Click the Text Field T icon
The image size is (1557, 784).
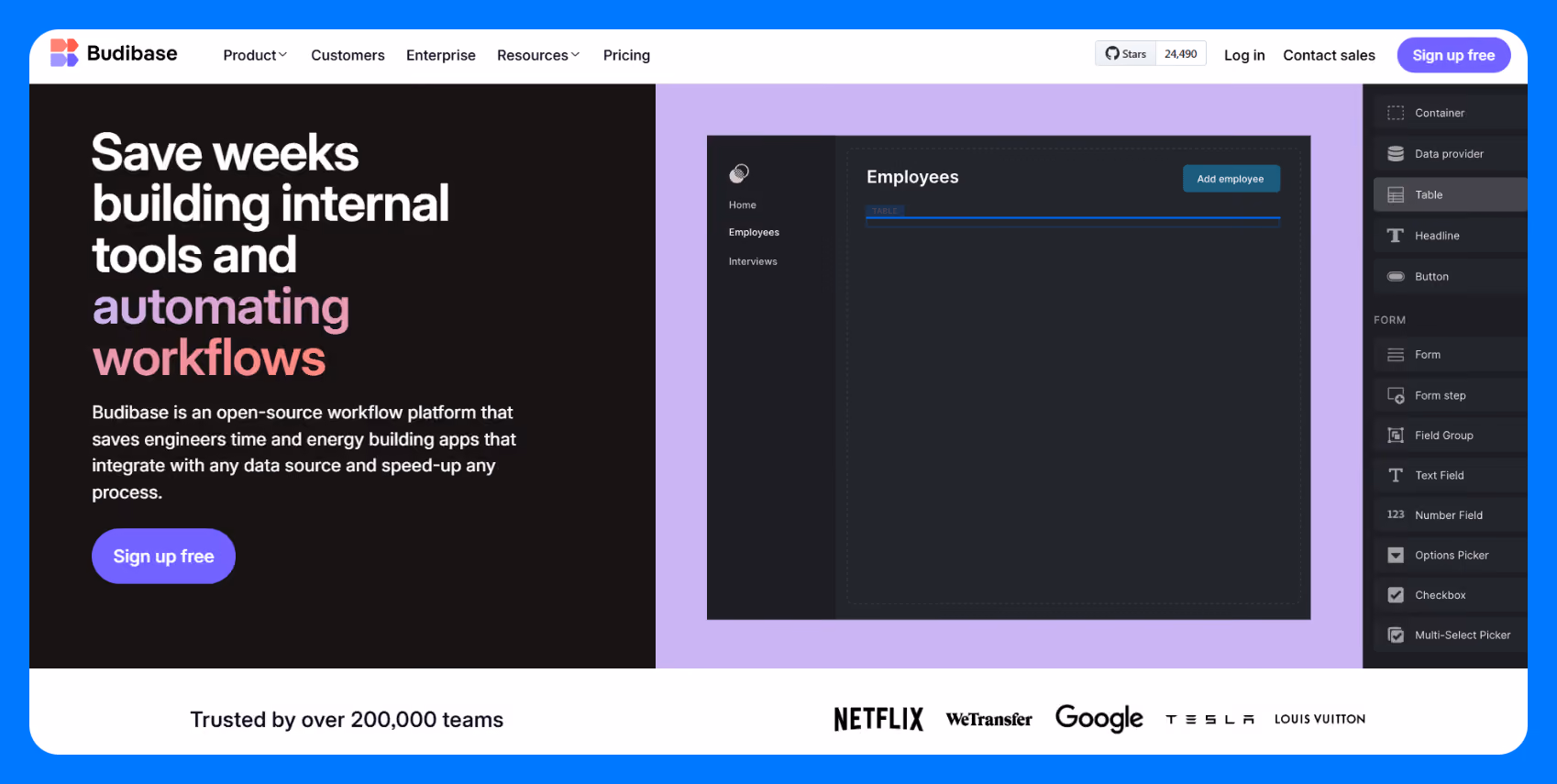(x=1396, y=475)
